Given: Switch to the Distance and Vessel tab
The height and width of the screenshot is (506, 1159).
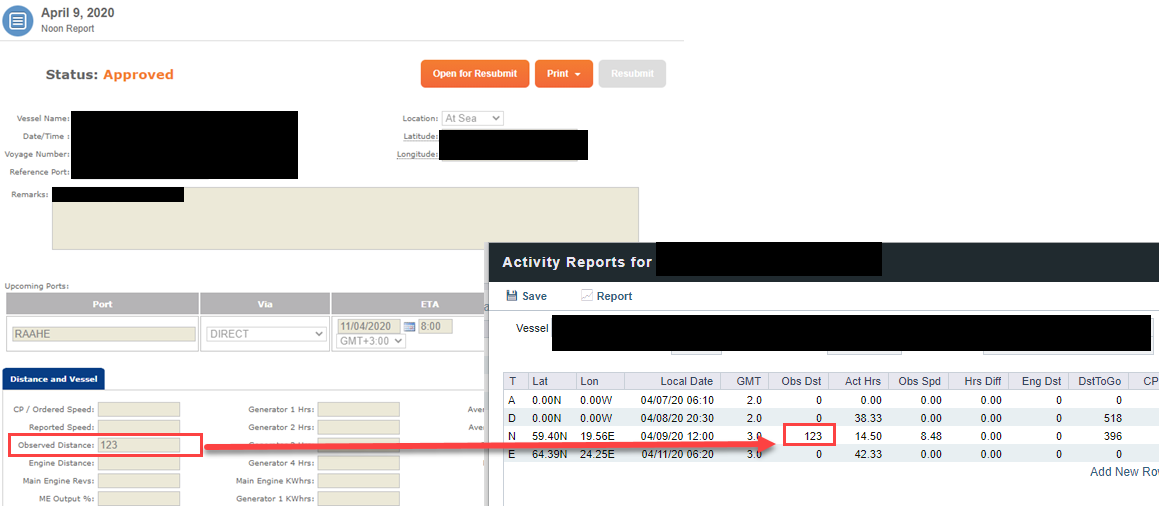Looking at the screenshot, I should (x=53, y=379).
